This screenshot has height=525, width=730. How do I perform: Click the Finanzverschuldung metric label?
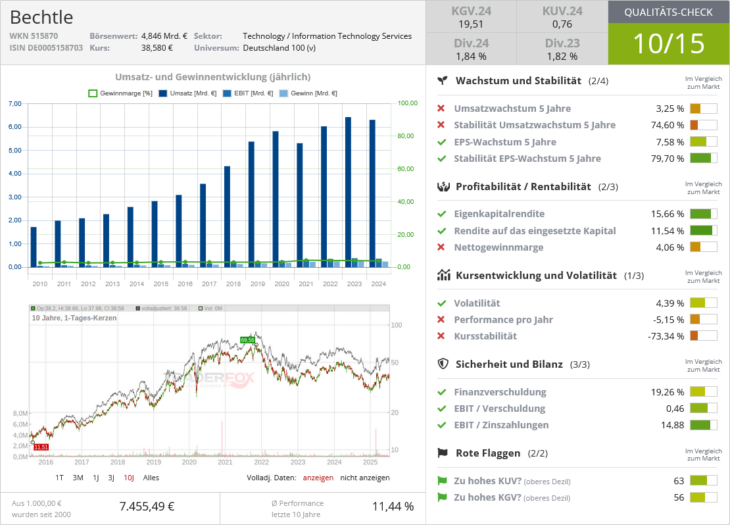500,392
